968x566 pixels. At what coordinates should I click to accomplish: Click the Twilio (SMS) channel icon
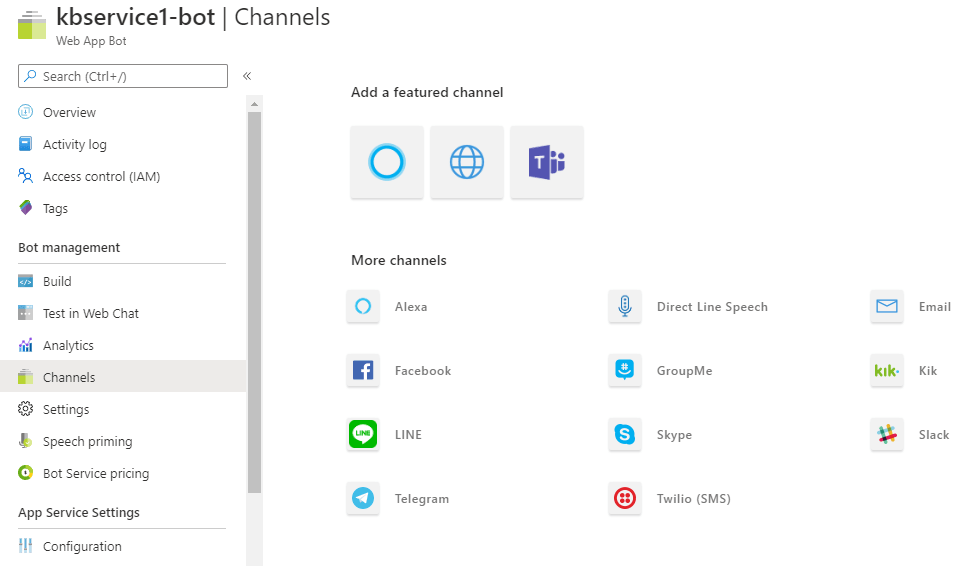pos(625,498)
